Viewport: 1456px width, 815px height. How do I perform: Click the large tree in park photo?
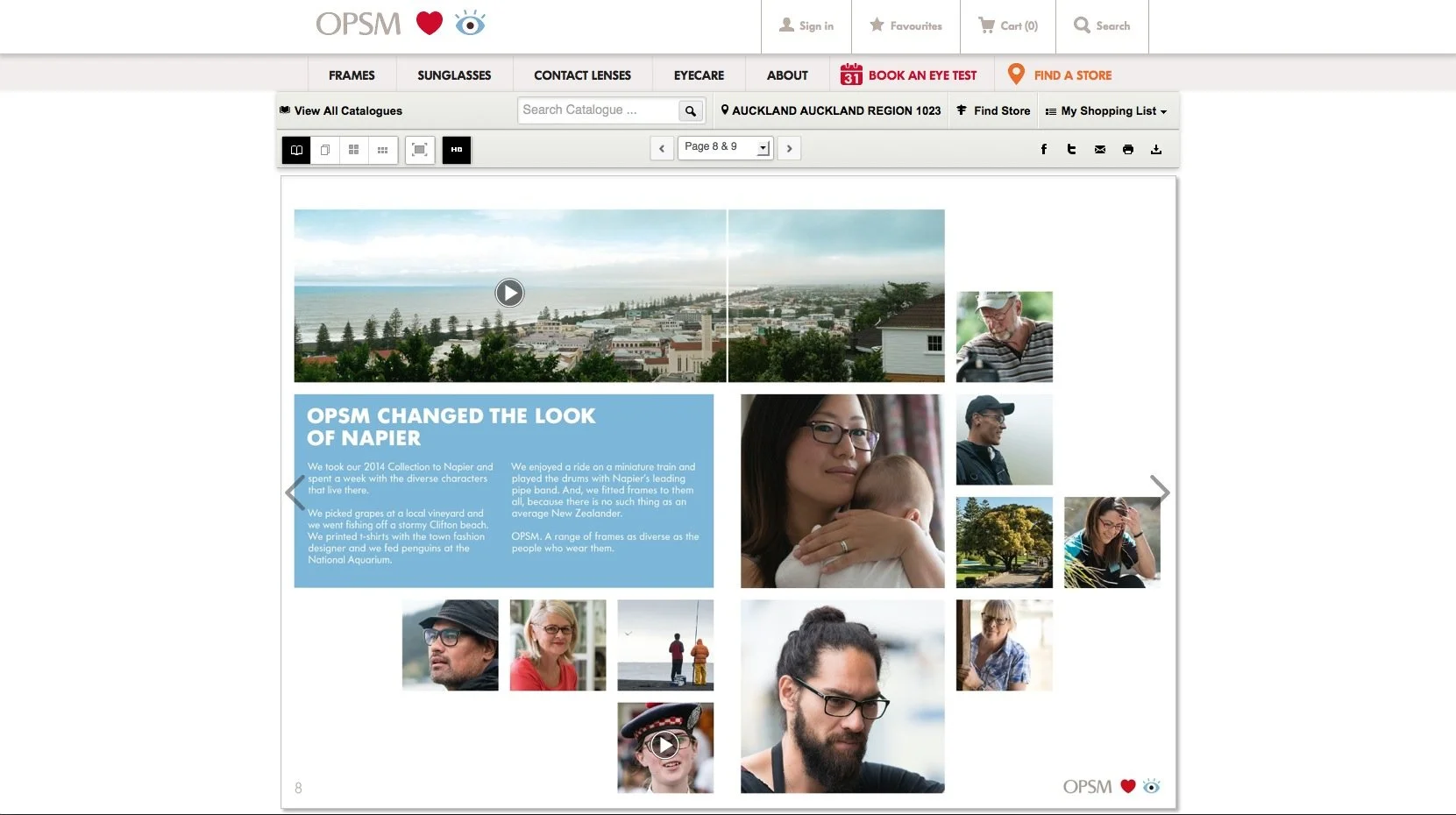[1004, 542]
